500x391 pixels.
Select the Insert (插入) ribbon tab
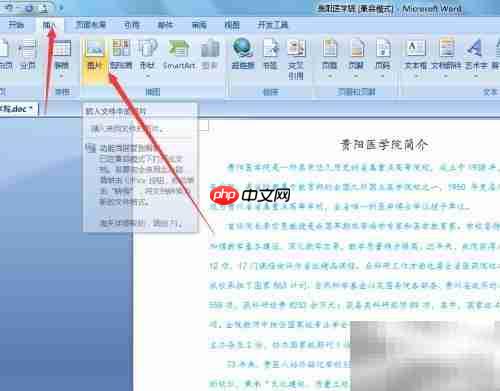point(50,25)
